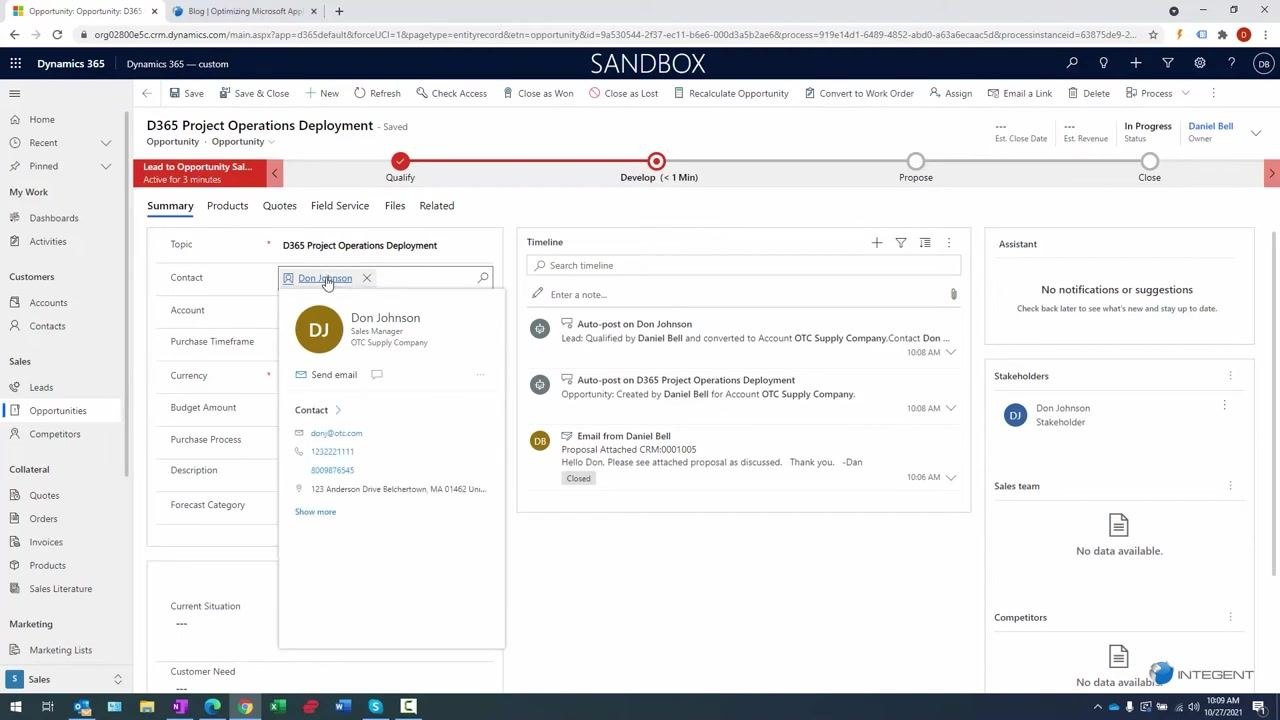Open Opportunities in the left navigation
The width and height of the screenshot is (1280, 720).
tap(58, 410)
